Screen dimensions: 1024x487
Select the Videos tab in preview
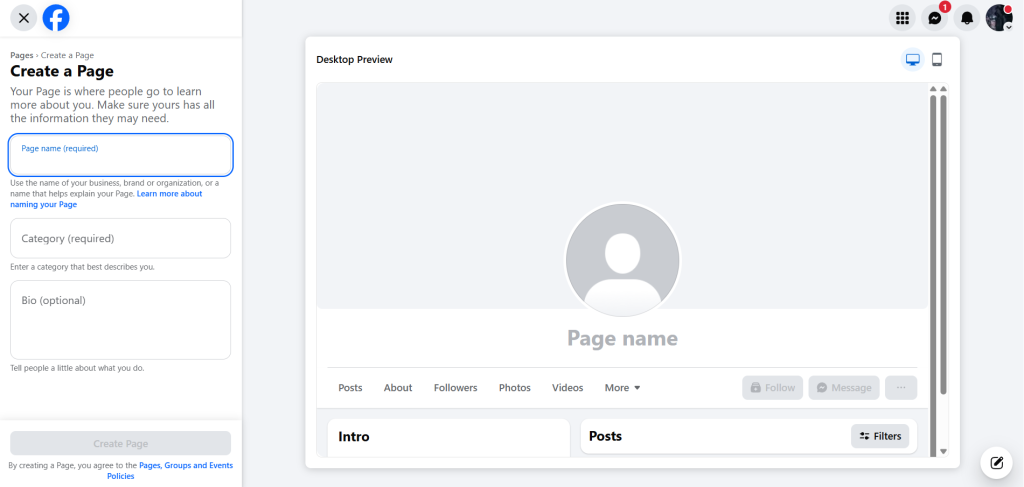coord(568,388)
